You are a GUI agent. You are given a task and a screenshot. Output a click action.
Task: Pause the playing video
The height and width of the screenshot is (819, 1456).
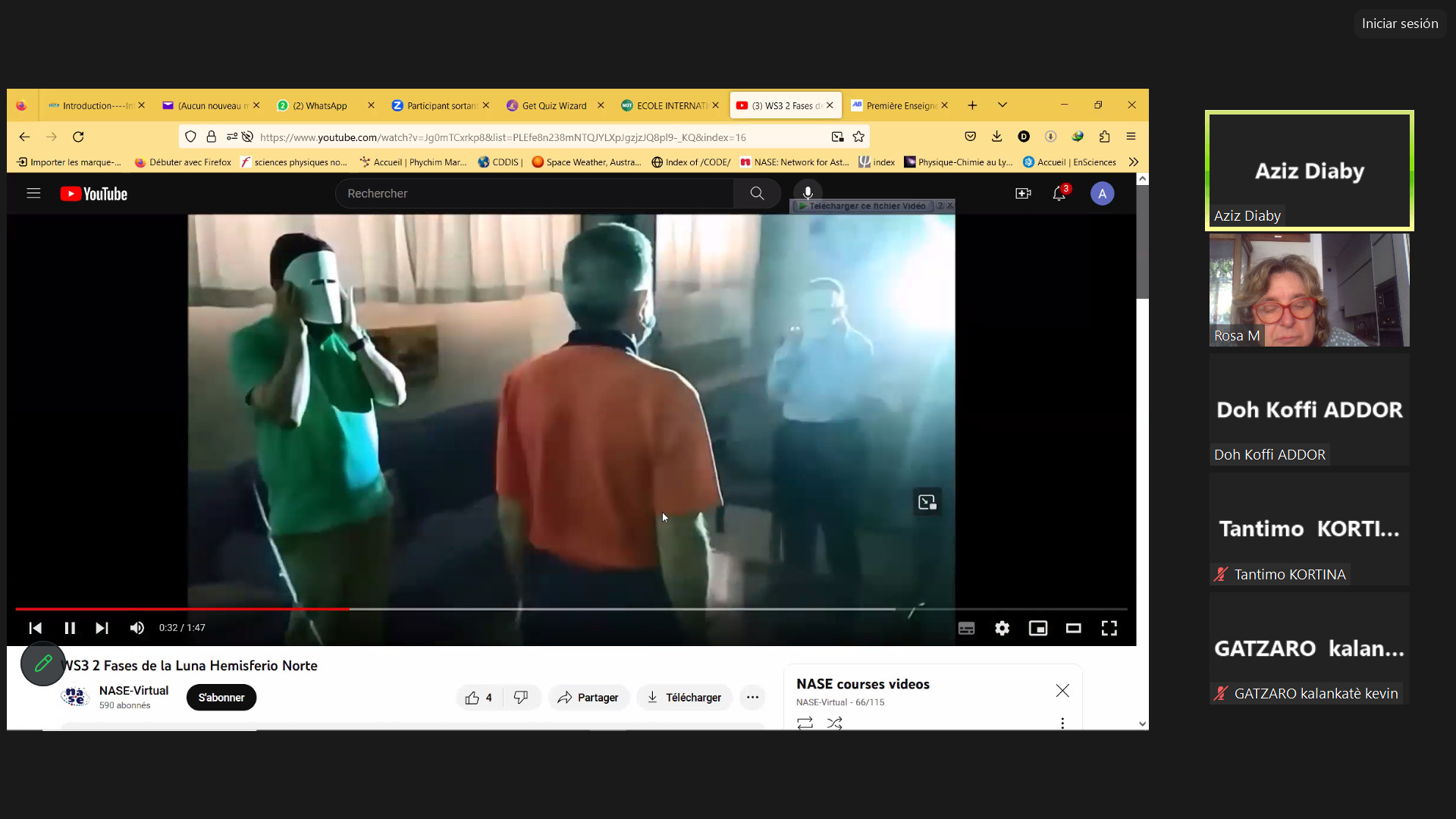70,628
